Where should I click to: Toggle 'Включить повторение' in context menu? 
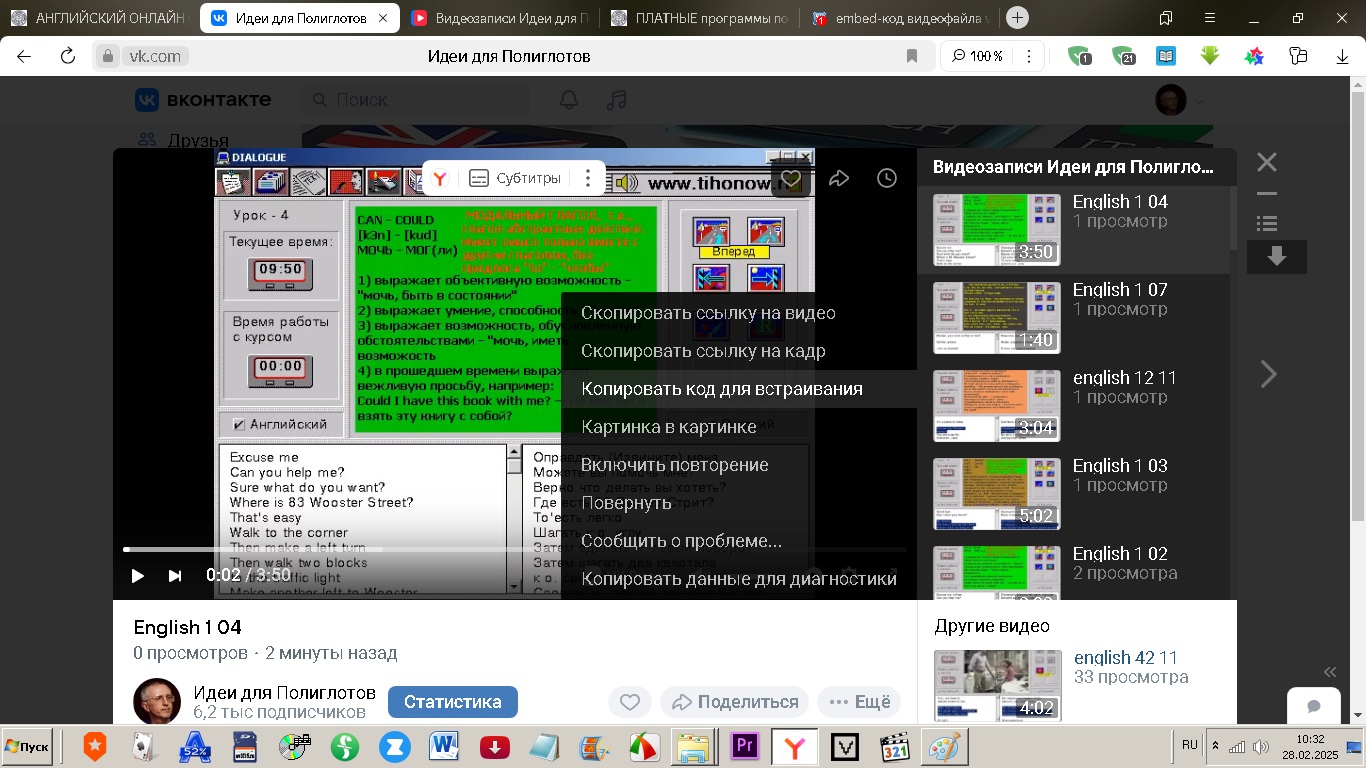[675, 465]
